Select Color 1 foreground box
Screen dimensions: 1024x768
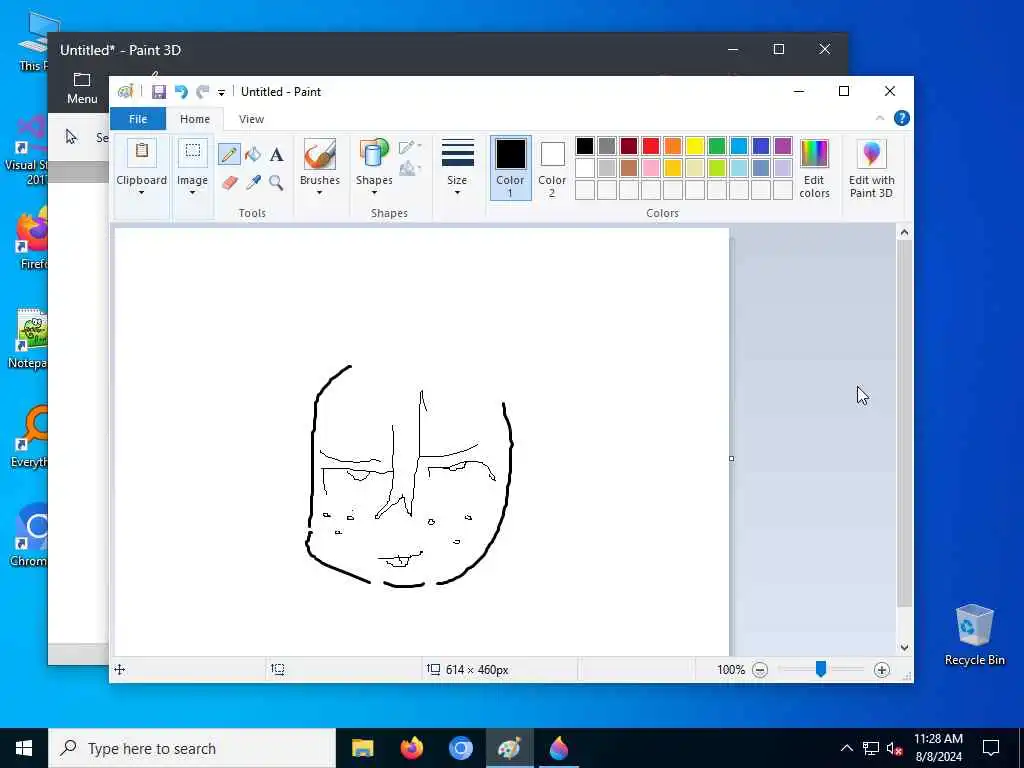pyautogui.click(x=510, y=167)
